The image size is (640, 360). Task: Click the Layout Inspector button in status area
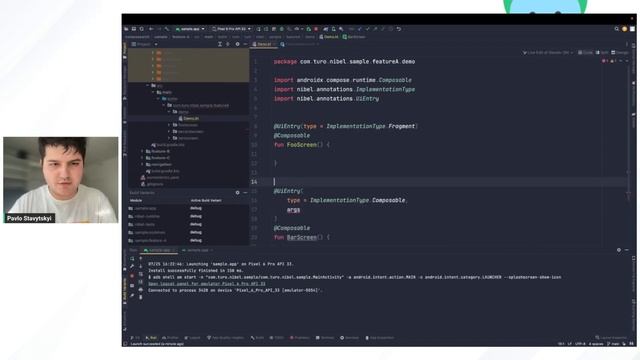tap(611, 338)
